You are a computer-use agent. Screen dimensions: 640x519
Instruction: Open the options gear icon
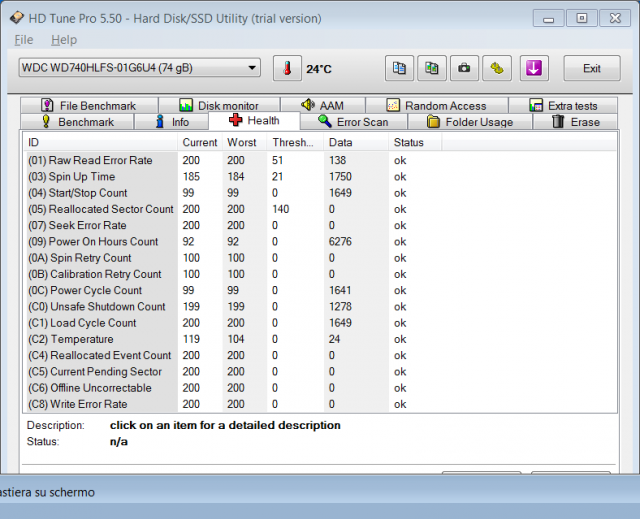497,68
